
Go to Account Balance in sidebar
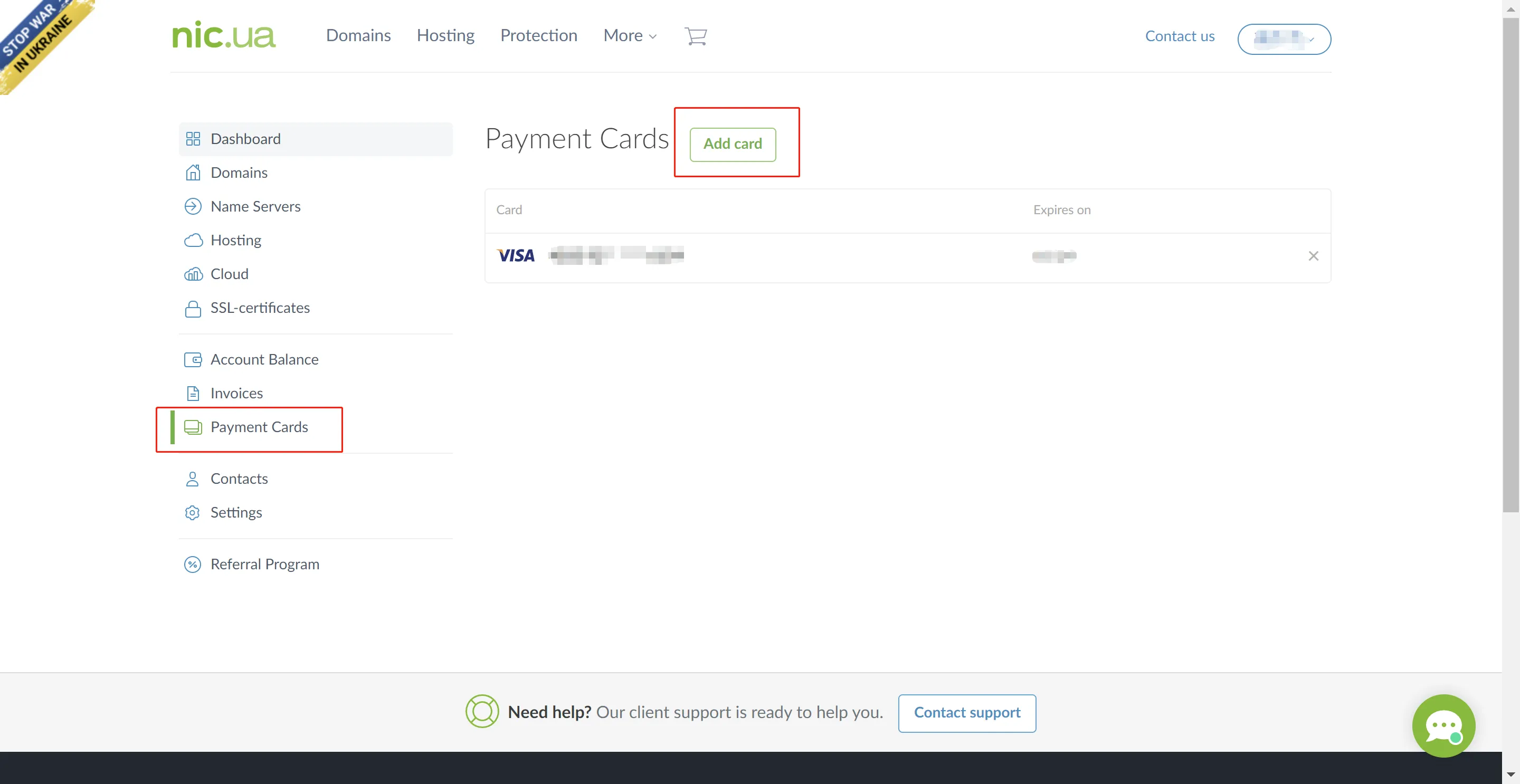tap(264, 359)
